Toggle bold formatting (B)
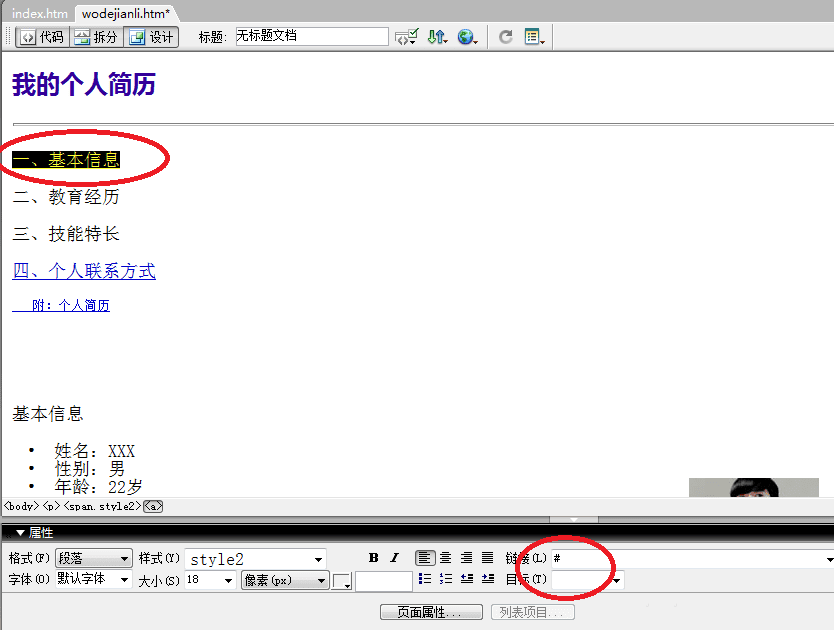This screenshot has width=834, height=630. pyautogui.click(x=373, y=558)
